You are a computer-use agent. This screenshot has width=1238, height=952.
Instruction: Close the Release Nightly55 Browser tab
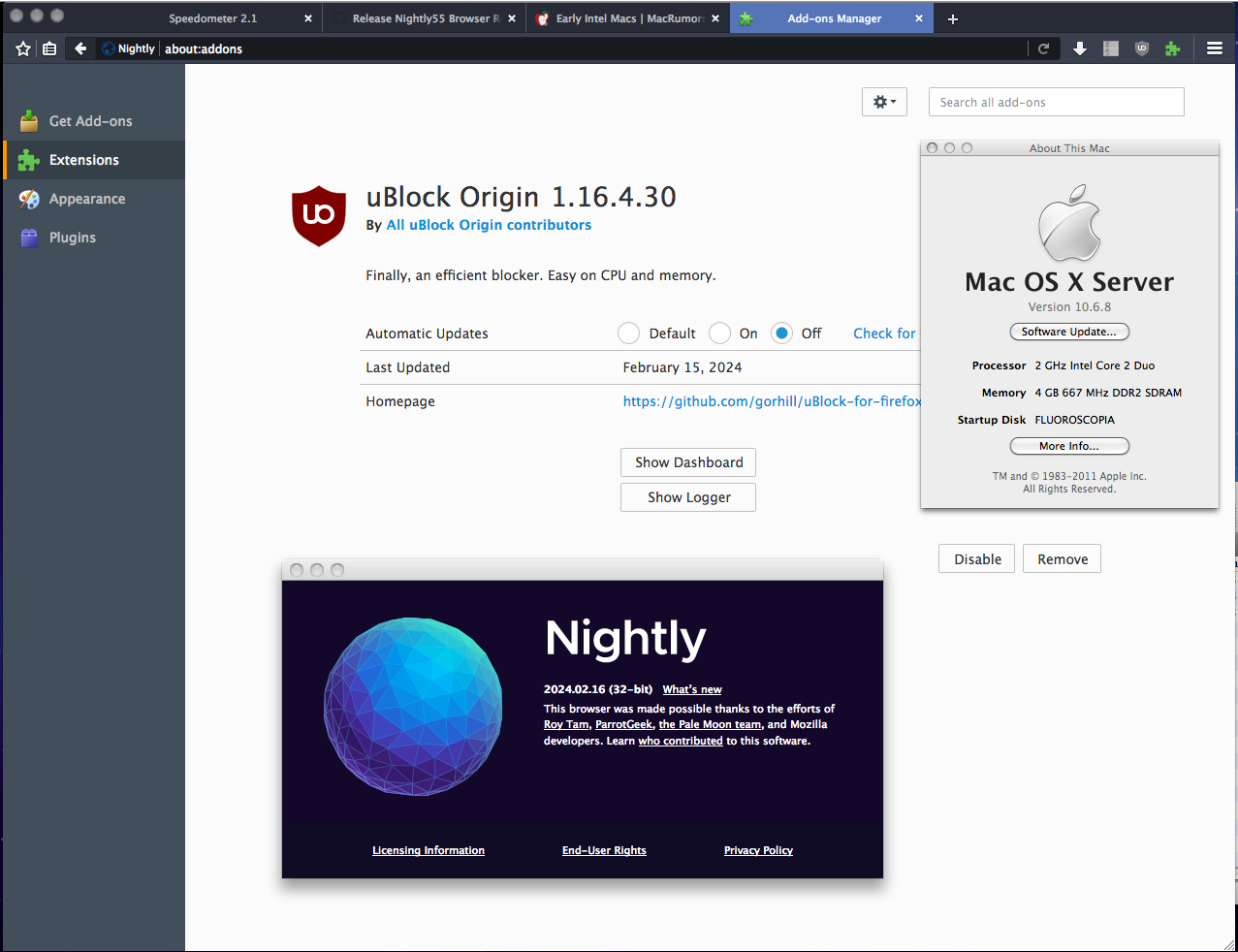tap(512, 18)
